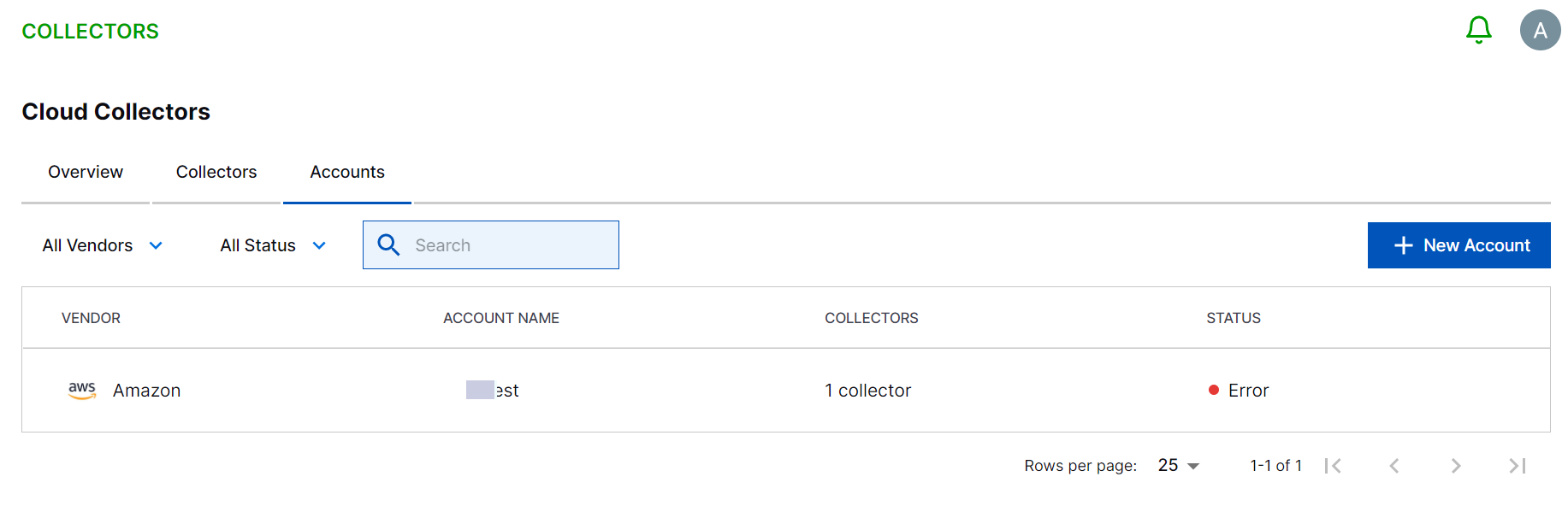The width and height of the screenshot is (1568, 512).
Task: Switch to the Overview tab
Action: [85, 172]
